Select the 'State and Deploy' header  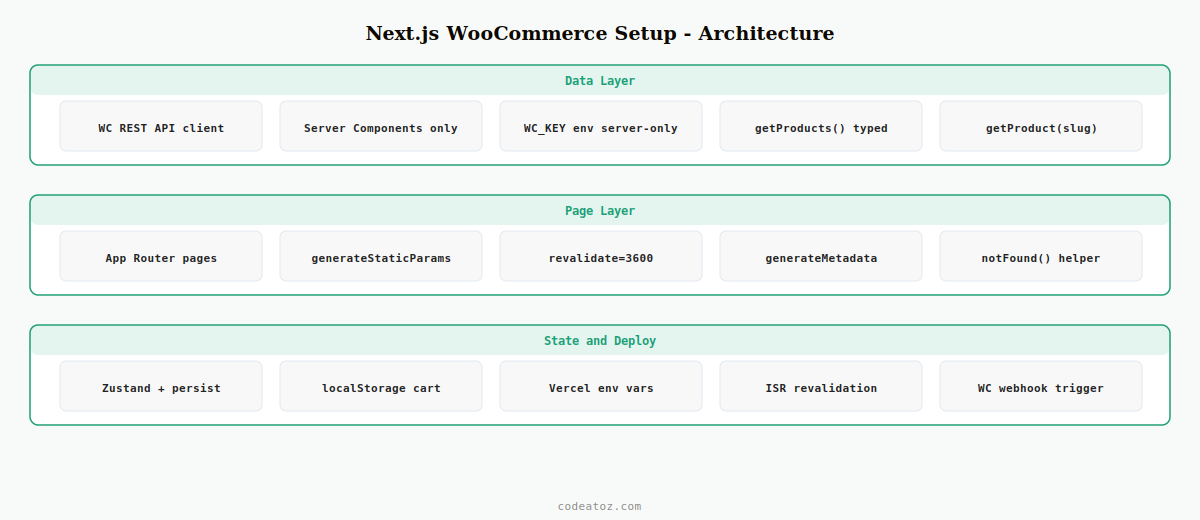[600, 341]
